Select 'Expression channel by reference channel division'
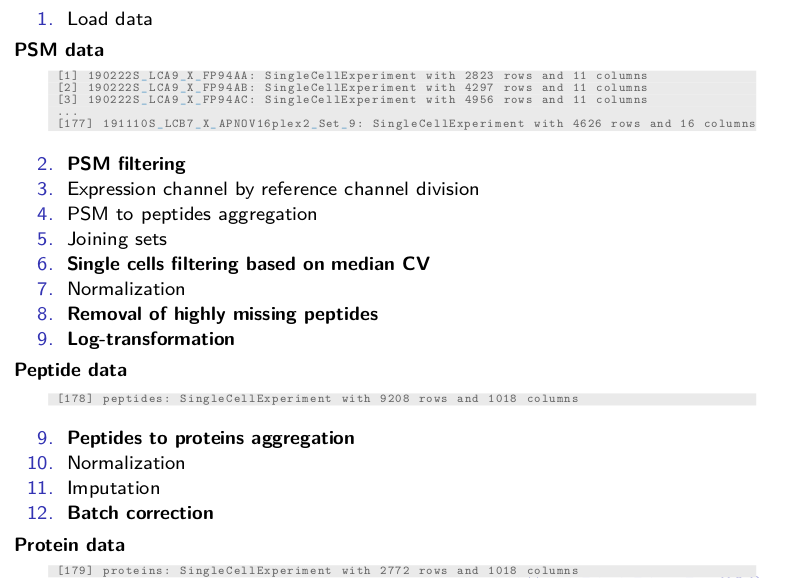Viewport: 787px width, 578px height. (x=273, y=189)
